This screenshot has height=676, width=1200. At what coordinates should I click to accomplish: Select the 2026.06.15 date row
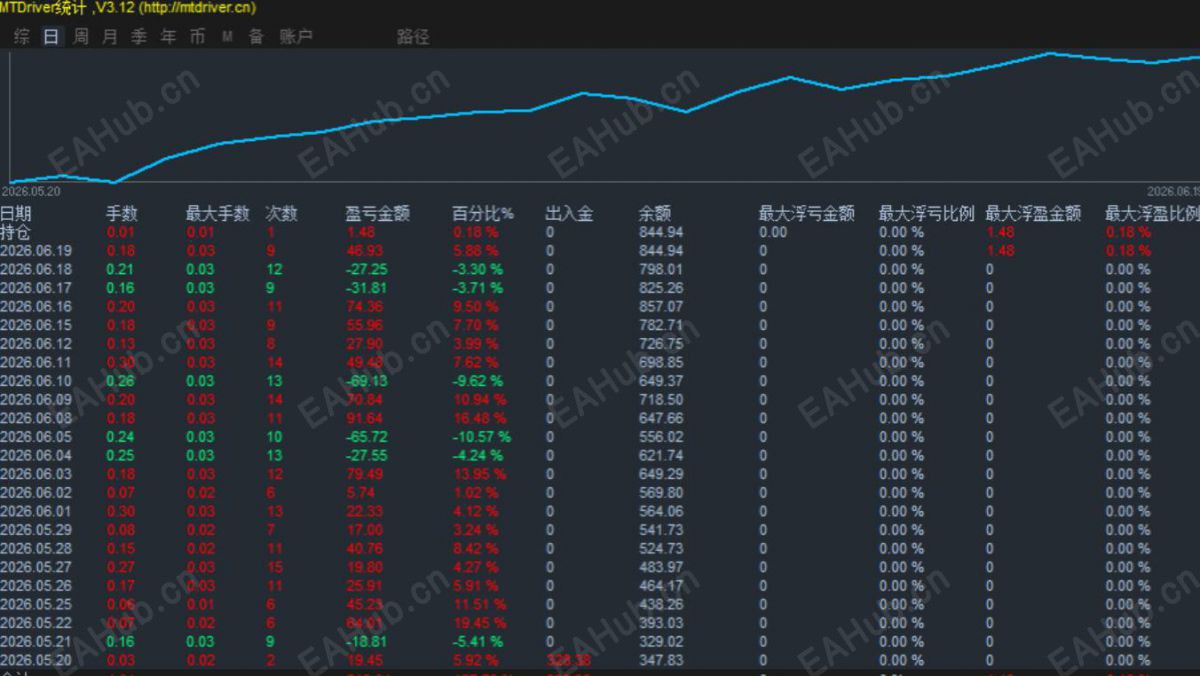(x=36, y=325)
